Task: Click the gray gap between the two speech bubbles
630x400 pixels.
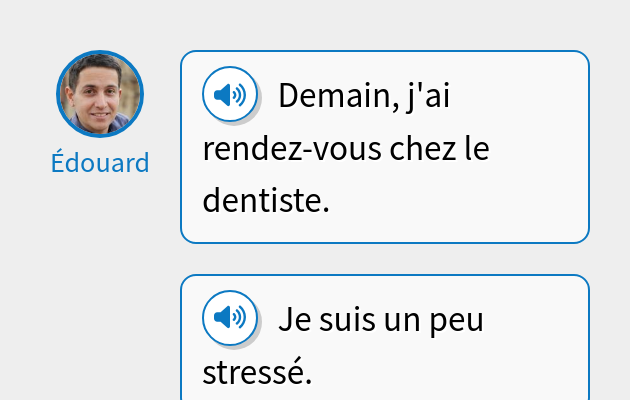Action: tap(385, 259)
